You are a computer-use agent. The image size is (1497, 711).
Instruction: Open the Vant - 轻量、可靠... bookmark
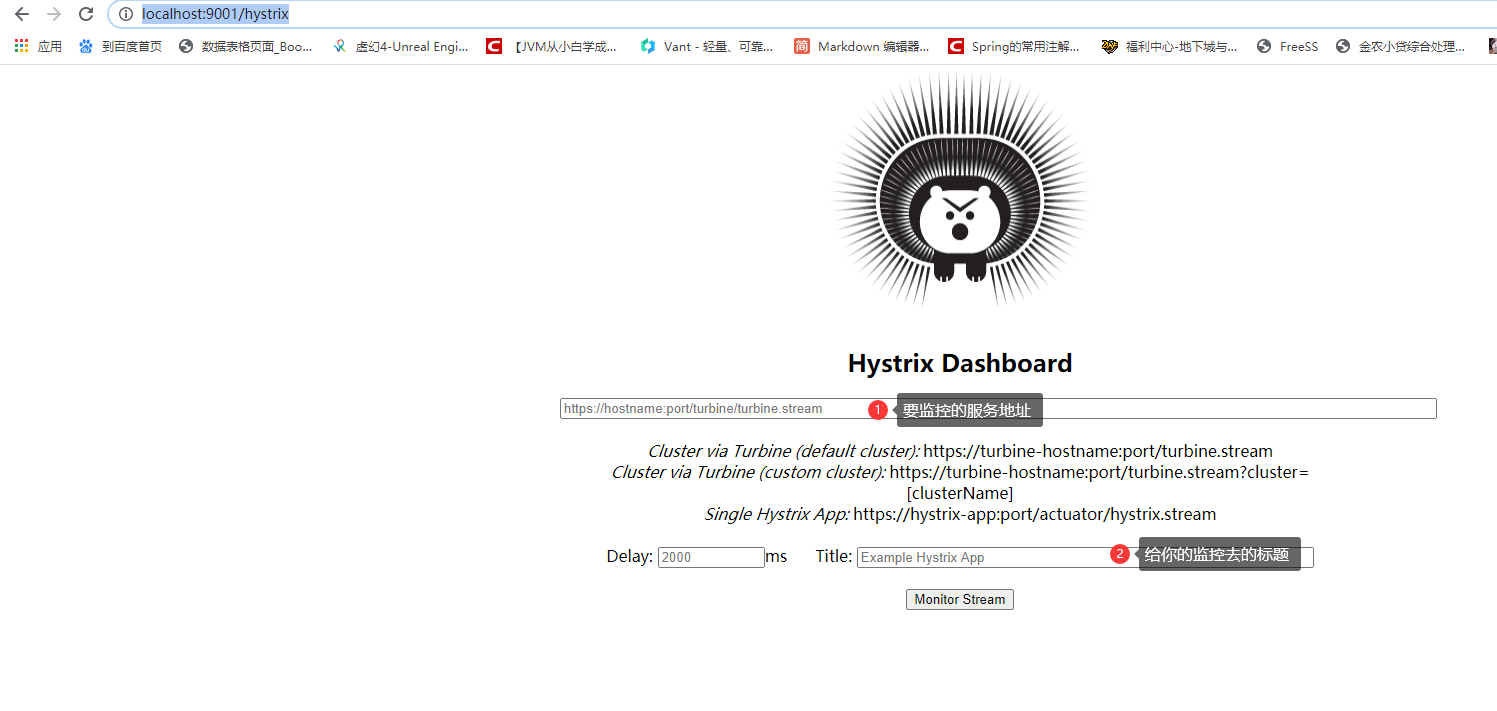tap(707, 46)
